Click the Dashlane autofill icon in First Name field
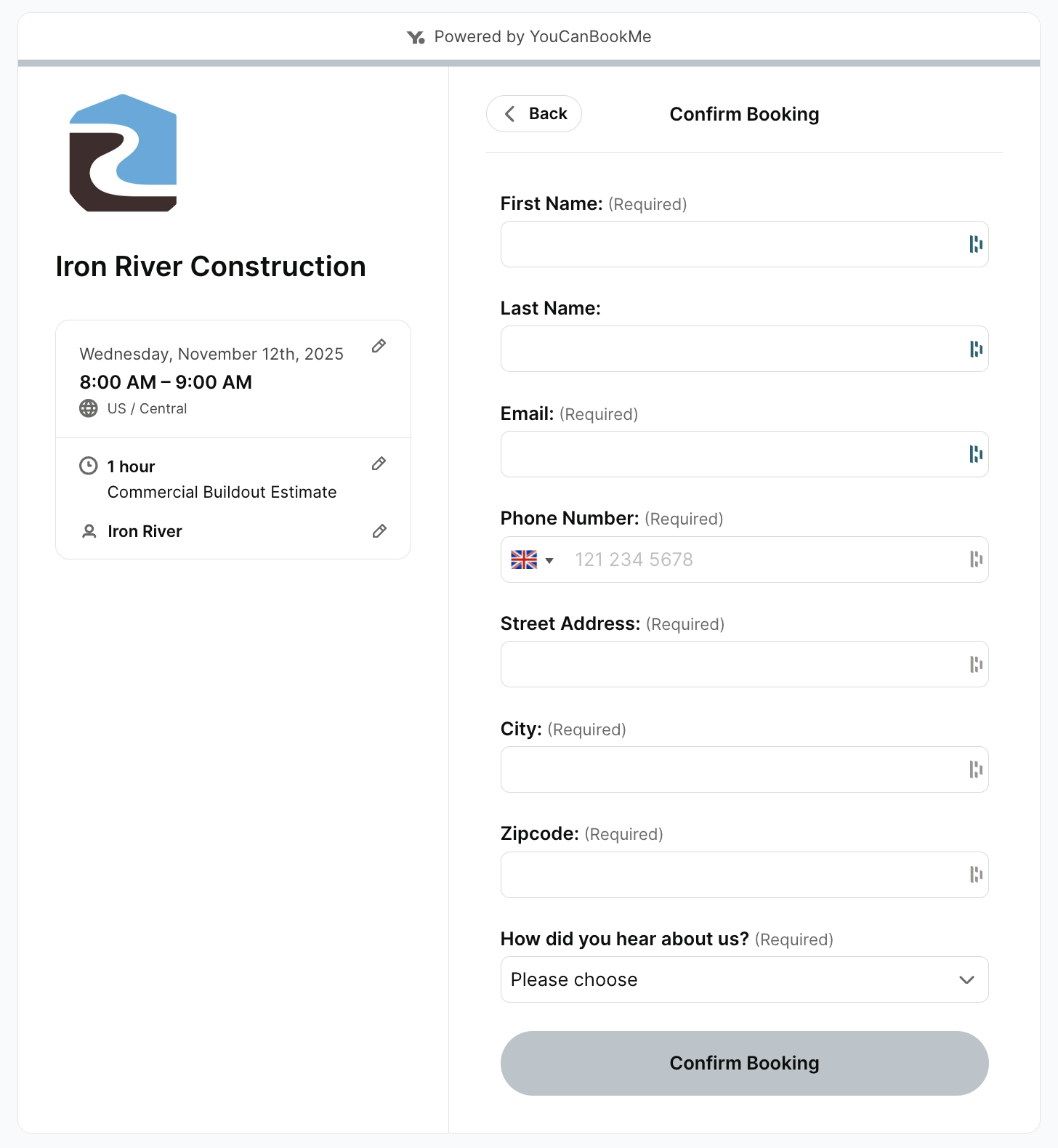The width and height of the screenshot is (1058, 1148). point(976,244)
